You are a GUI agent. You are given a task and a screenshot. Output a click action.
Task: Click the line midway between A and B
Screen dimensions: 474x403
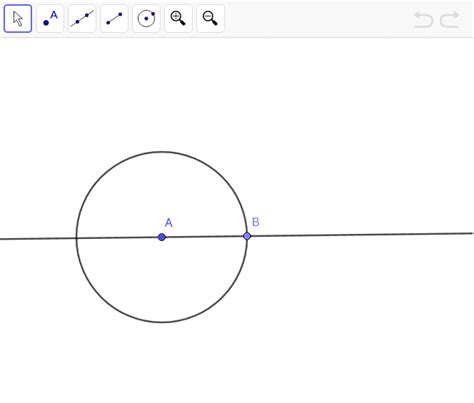coord(204,237)
